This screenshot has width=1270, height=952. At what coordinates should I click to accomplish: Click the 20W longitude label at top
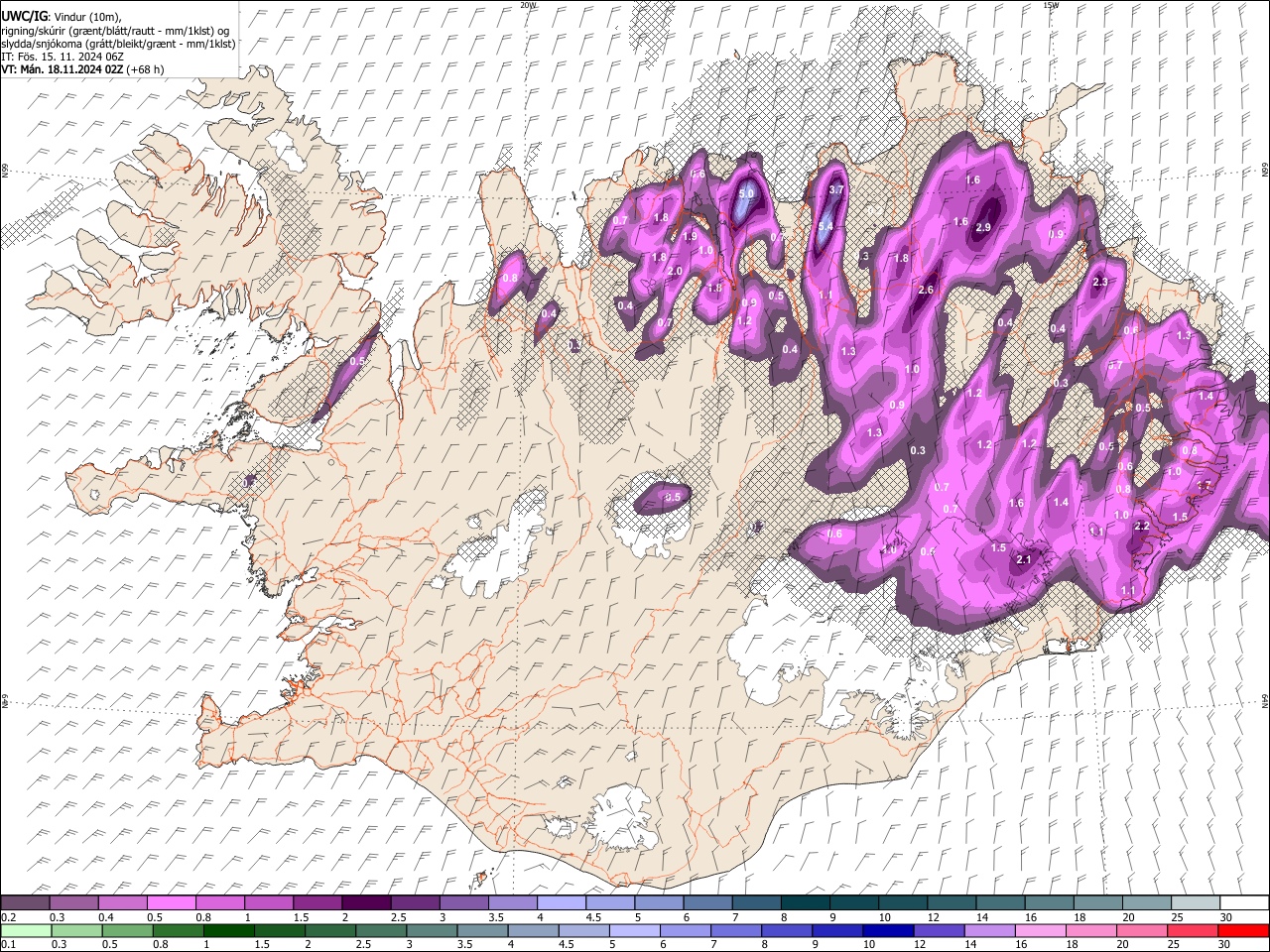tap(528, 5)
